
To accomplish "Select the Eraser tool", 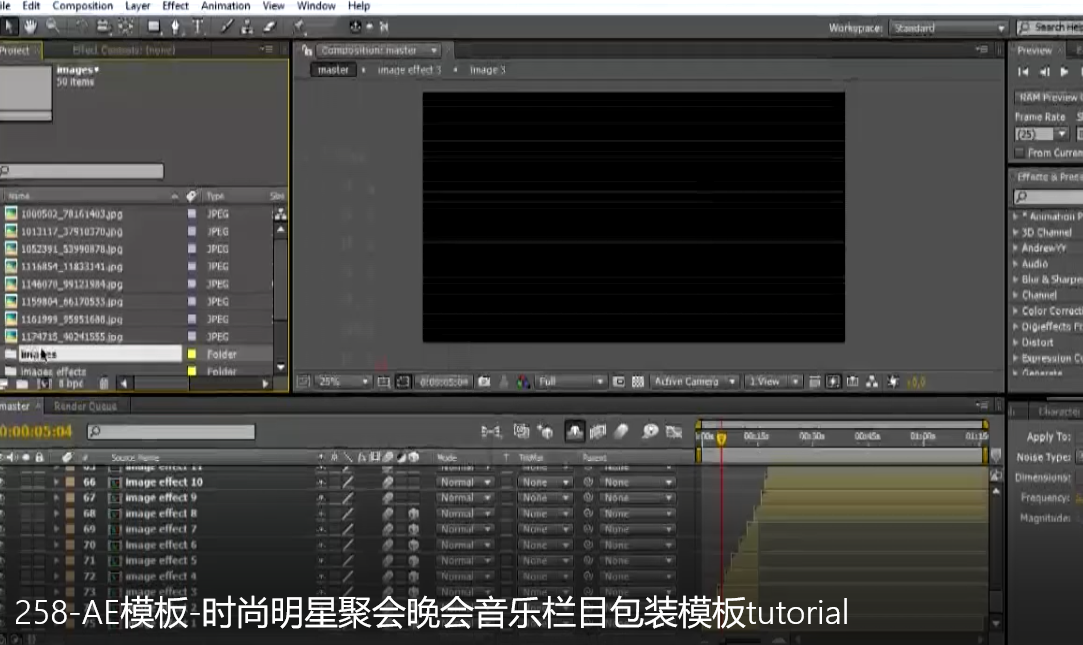I will click(x=269, y=27).
